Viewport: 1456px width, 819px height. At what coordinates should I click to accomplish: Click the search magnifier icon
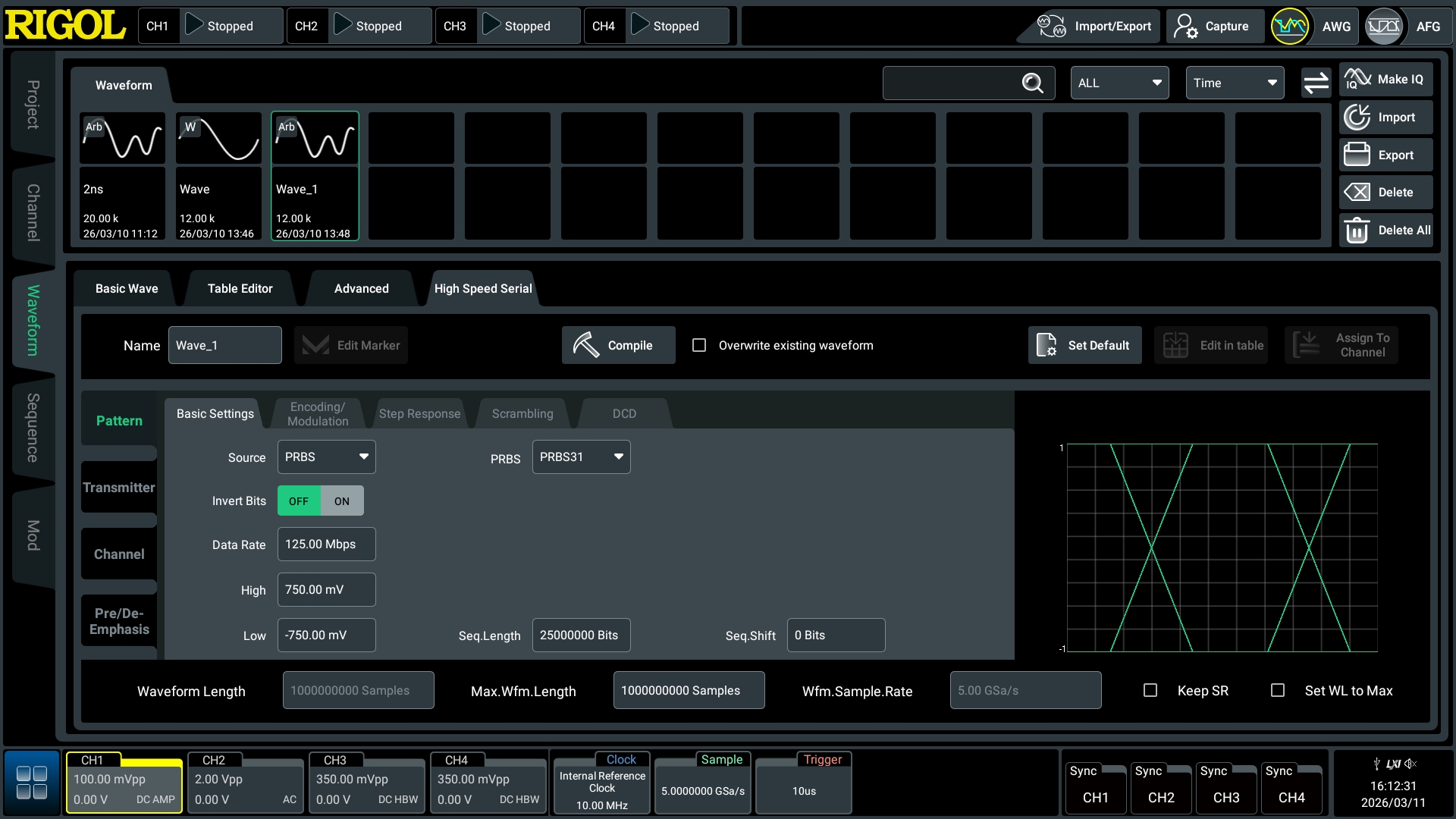tap(1032, 83)
